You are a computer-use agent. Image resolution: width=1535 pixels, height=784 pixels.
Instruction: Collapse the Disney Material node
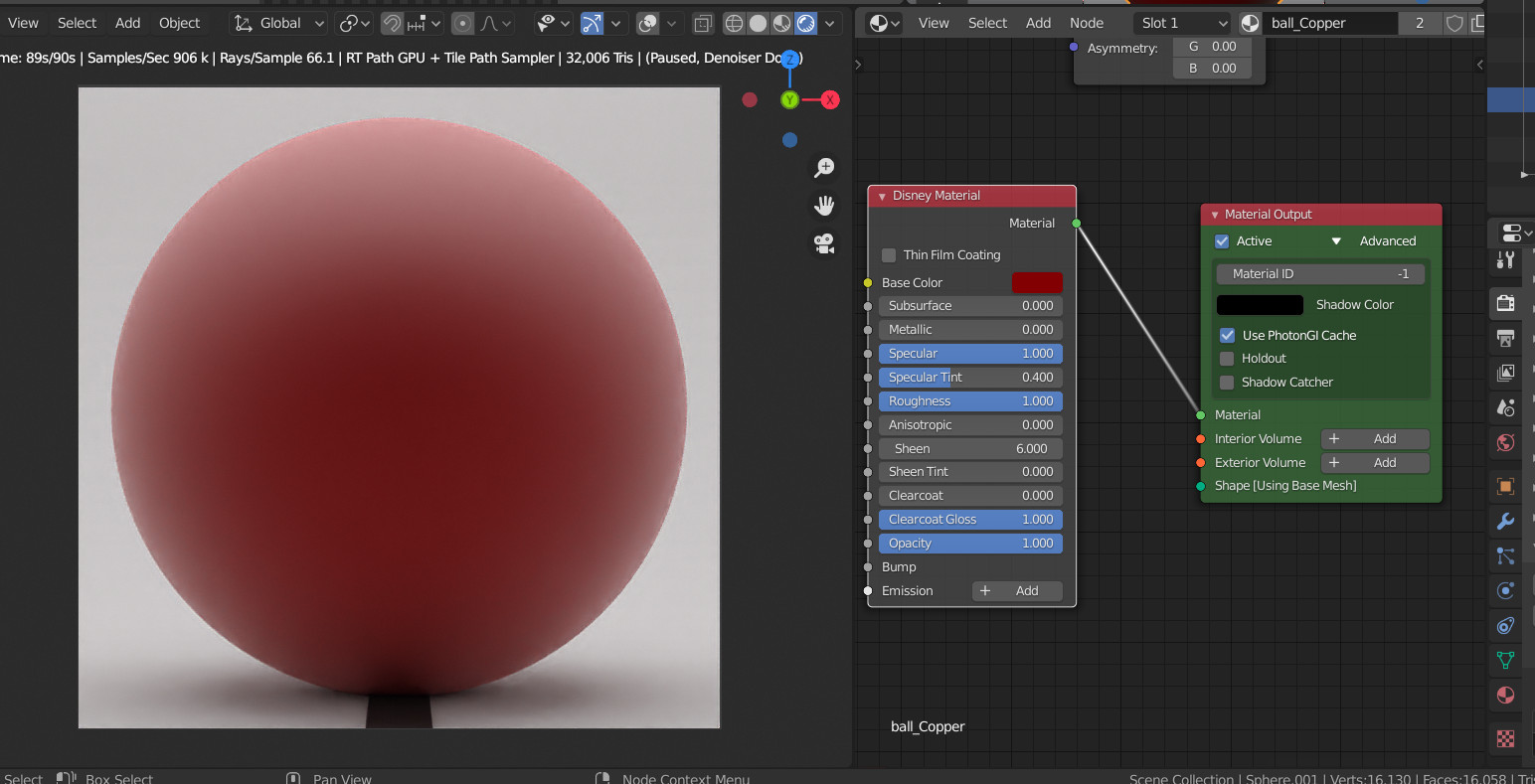(x=882, y=197)
